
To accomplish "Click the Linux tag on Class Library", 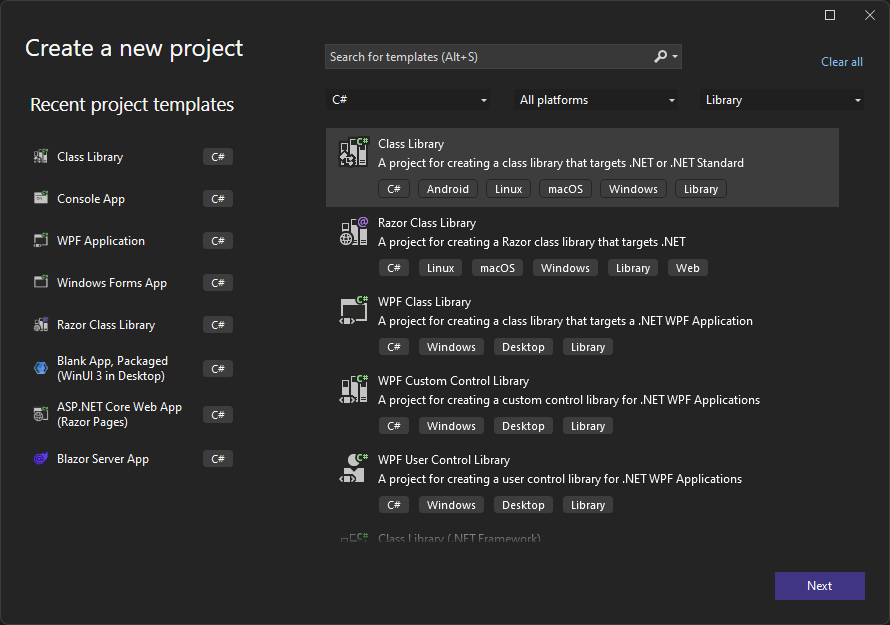I will pyautogui.click(x=509, y=189).
